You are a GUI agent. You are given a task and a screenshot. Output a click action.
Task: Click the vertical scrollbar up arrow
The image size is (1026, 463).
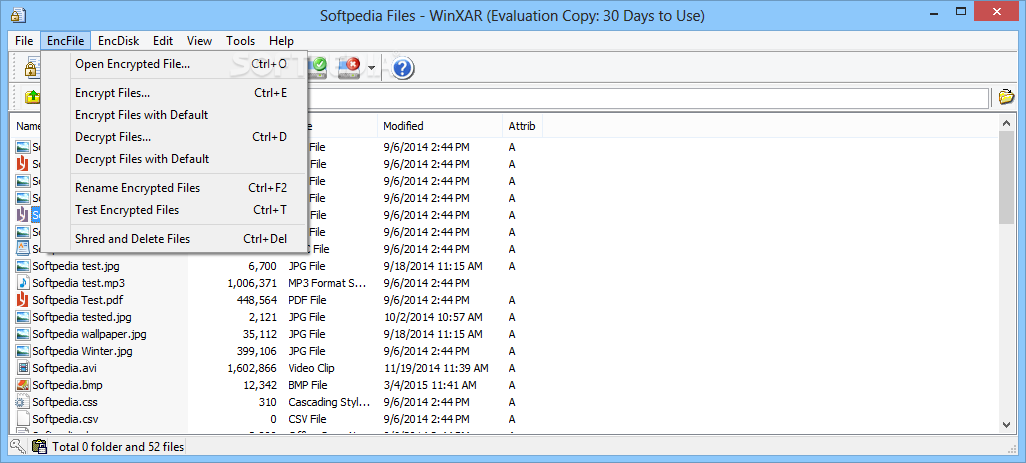pos(1006,123)
